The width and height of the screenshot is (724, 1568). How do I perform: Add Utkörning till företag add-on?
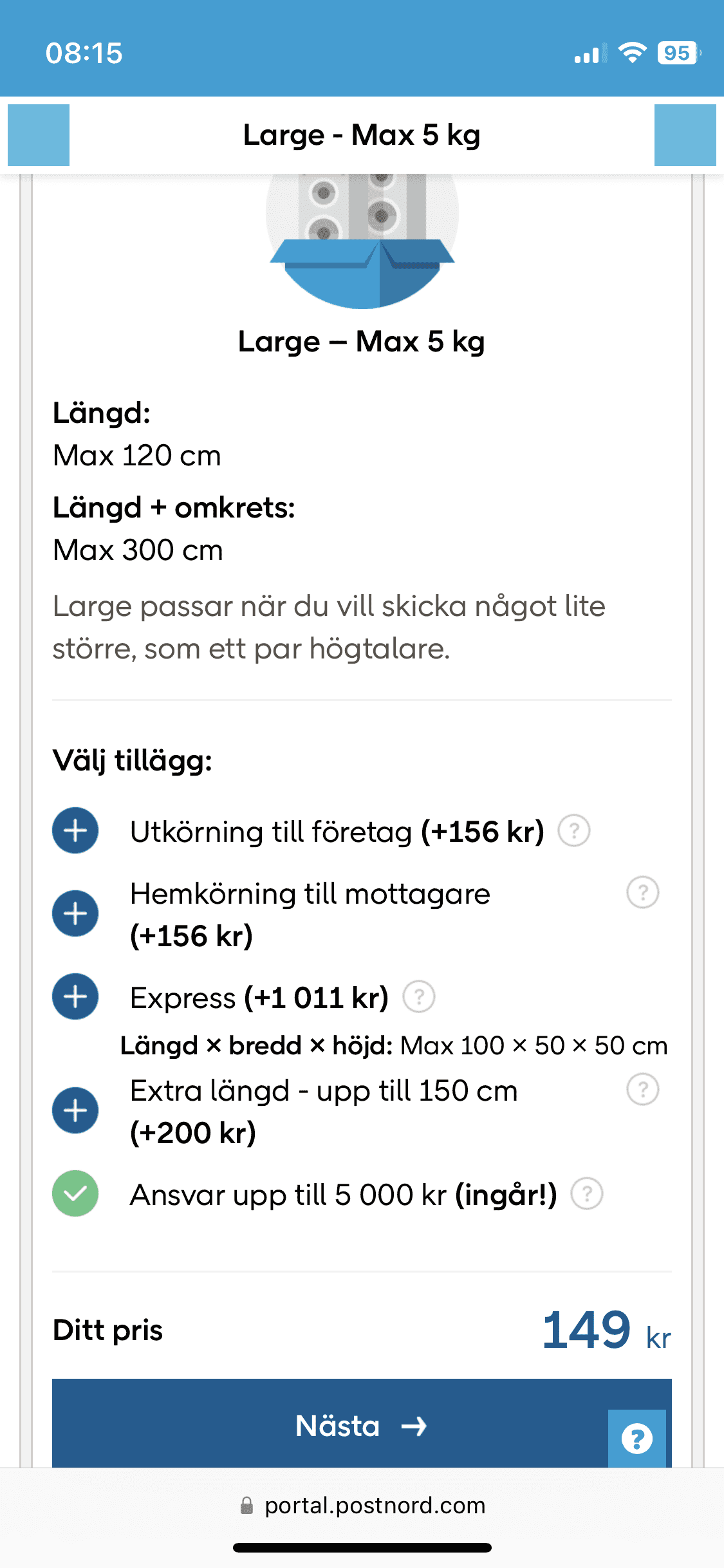point(75,830)
